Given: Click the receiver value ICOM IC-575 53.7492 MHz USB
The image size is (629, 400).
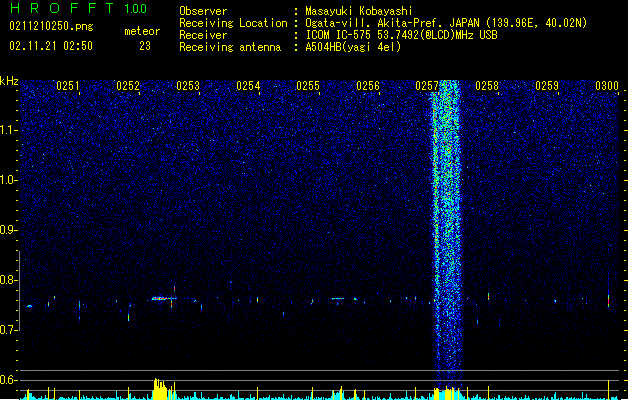Looking at the screenshot, I should click(402, 35).
